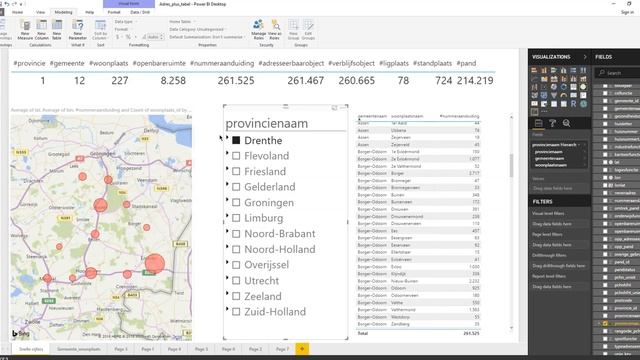Viewport: 640px width, 360px height.
Task: Select the Gauge visual icon
Action: 564,96
